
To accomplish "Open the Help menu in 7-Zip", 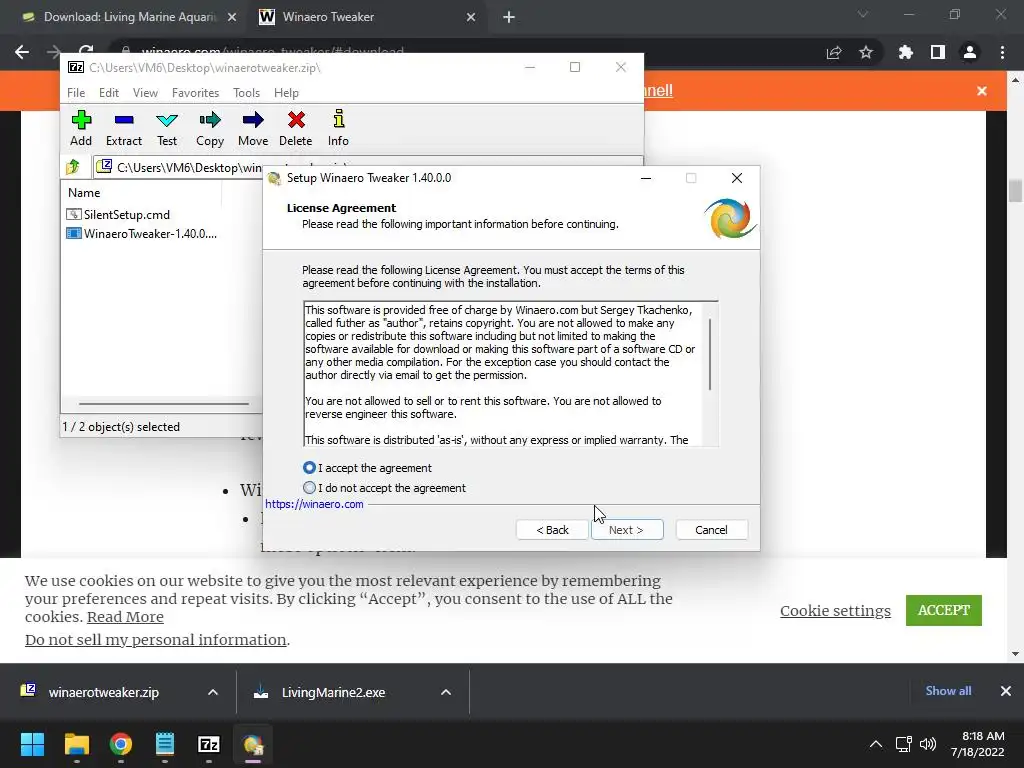I will tap(286, 93).
